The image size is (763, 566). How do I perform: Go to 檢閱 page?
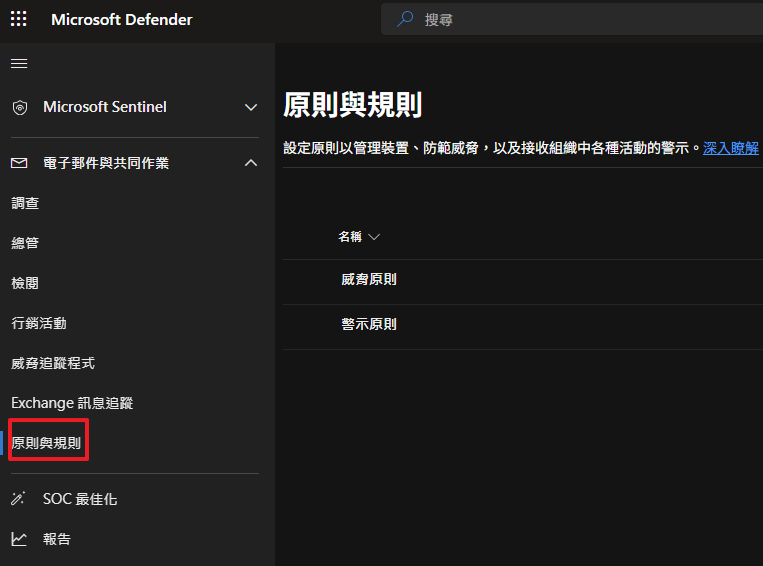[25, 283]
